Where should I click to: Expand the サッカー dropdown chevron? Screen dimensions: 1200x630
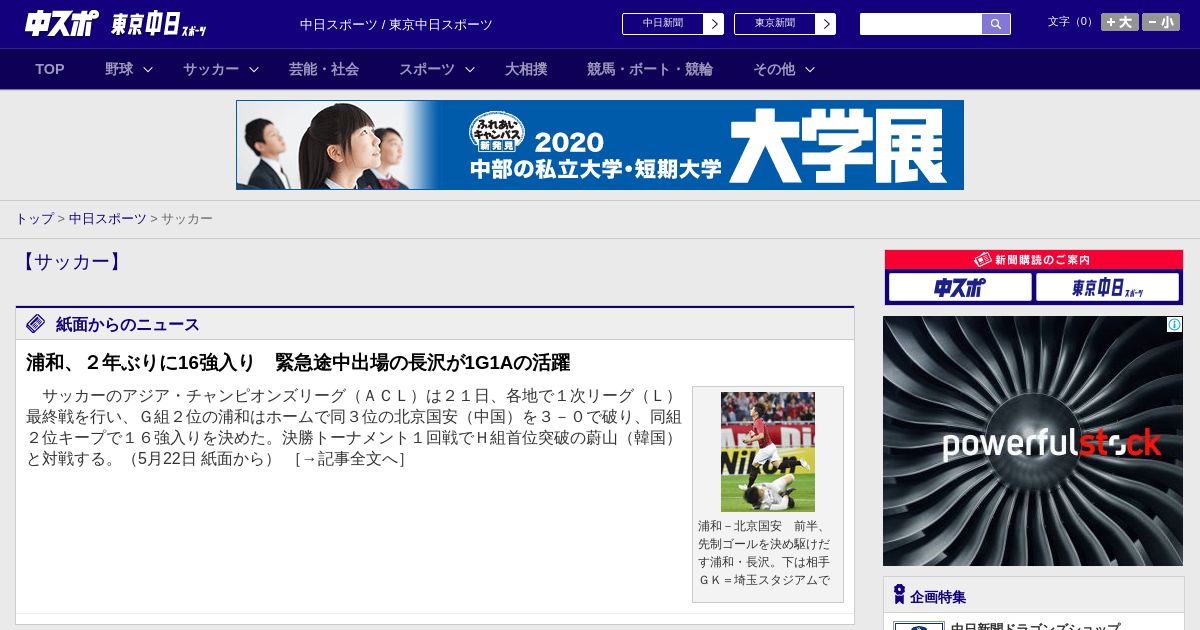(254, 70)
